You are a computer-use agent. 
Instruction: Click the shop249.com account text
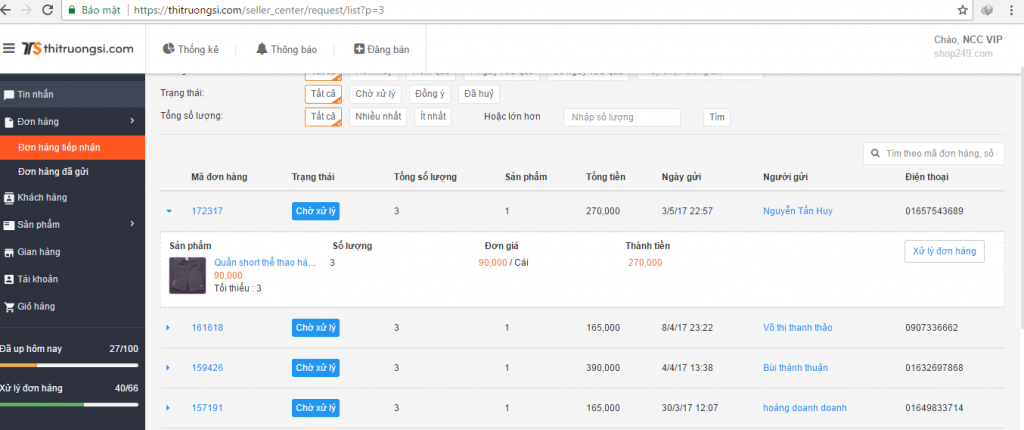[x=963, y=54]
